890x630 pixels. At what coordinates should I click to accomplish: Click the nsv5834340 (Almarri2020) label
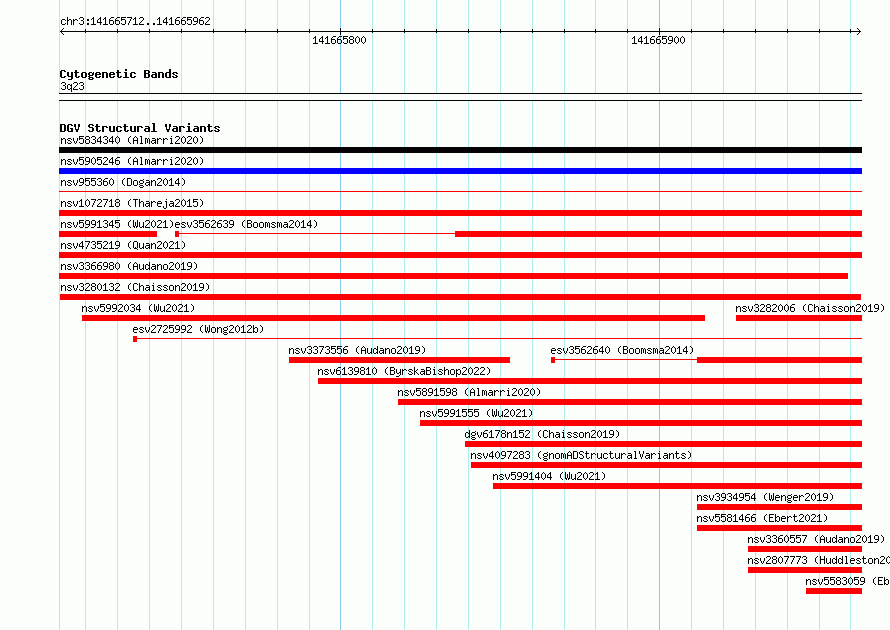(x=132, y=140)
